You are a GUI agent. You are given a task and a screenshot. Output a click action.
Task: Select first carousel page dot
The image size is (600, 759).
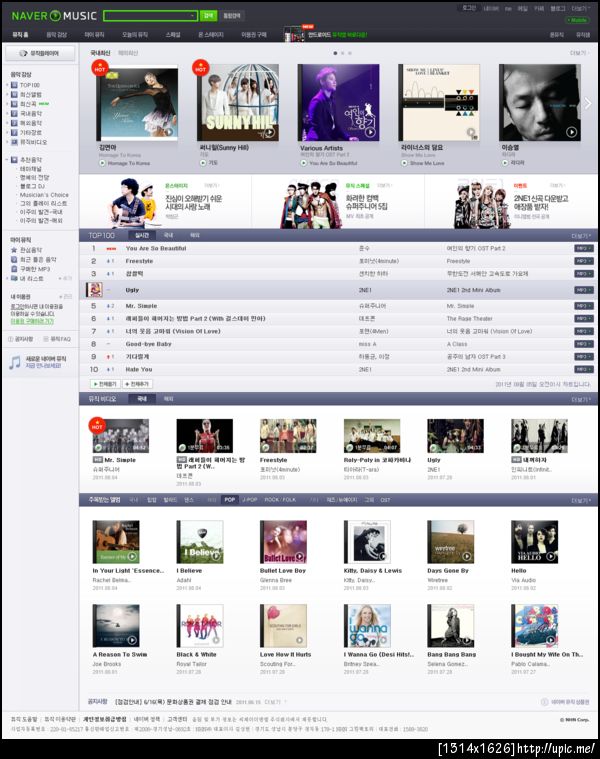coord(335,53)
